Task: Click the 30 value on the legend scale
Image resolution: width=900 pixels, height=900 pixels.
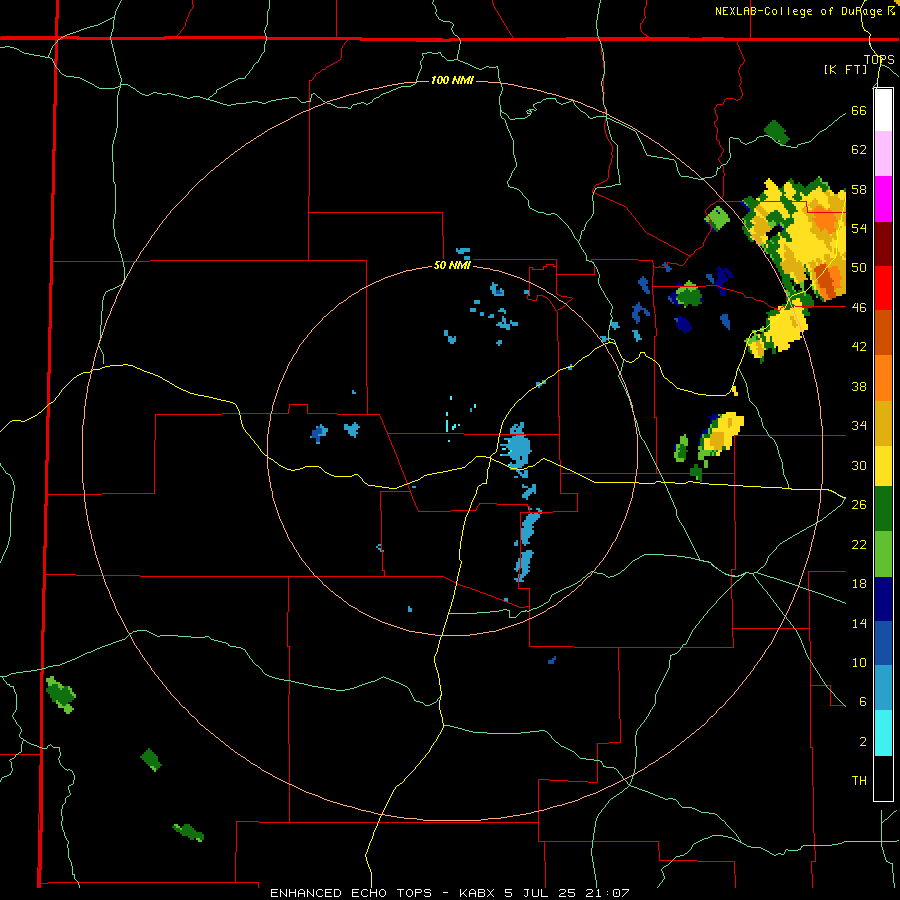Action: click(x=859, y=465)
